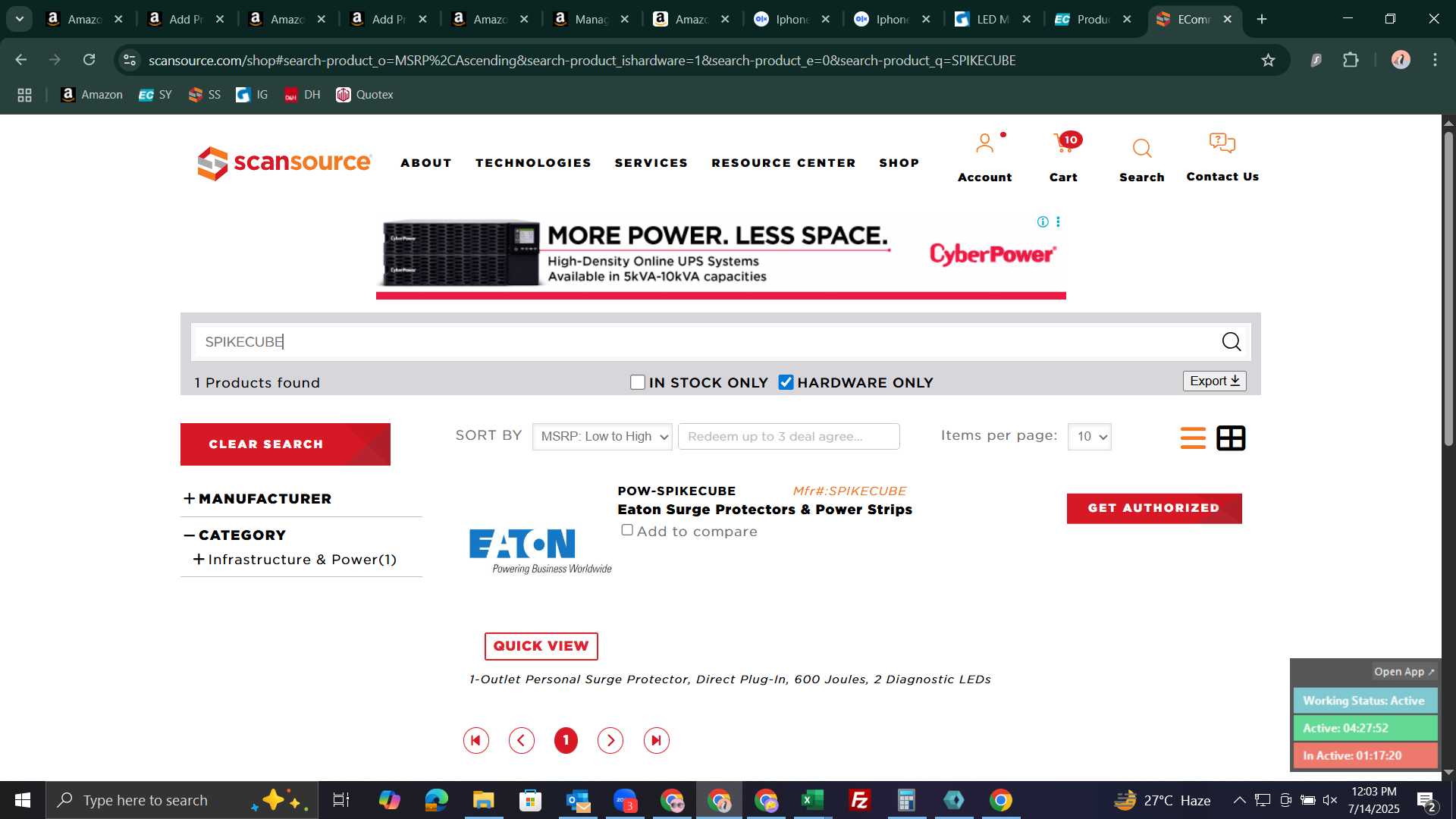The width and height of the screenshot is (1456, 819).
Task: Open Quick View for the Eaton product
Action: tap(541, 646)
